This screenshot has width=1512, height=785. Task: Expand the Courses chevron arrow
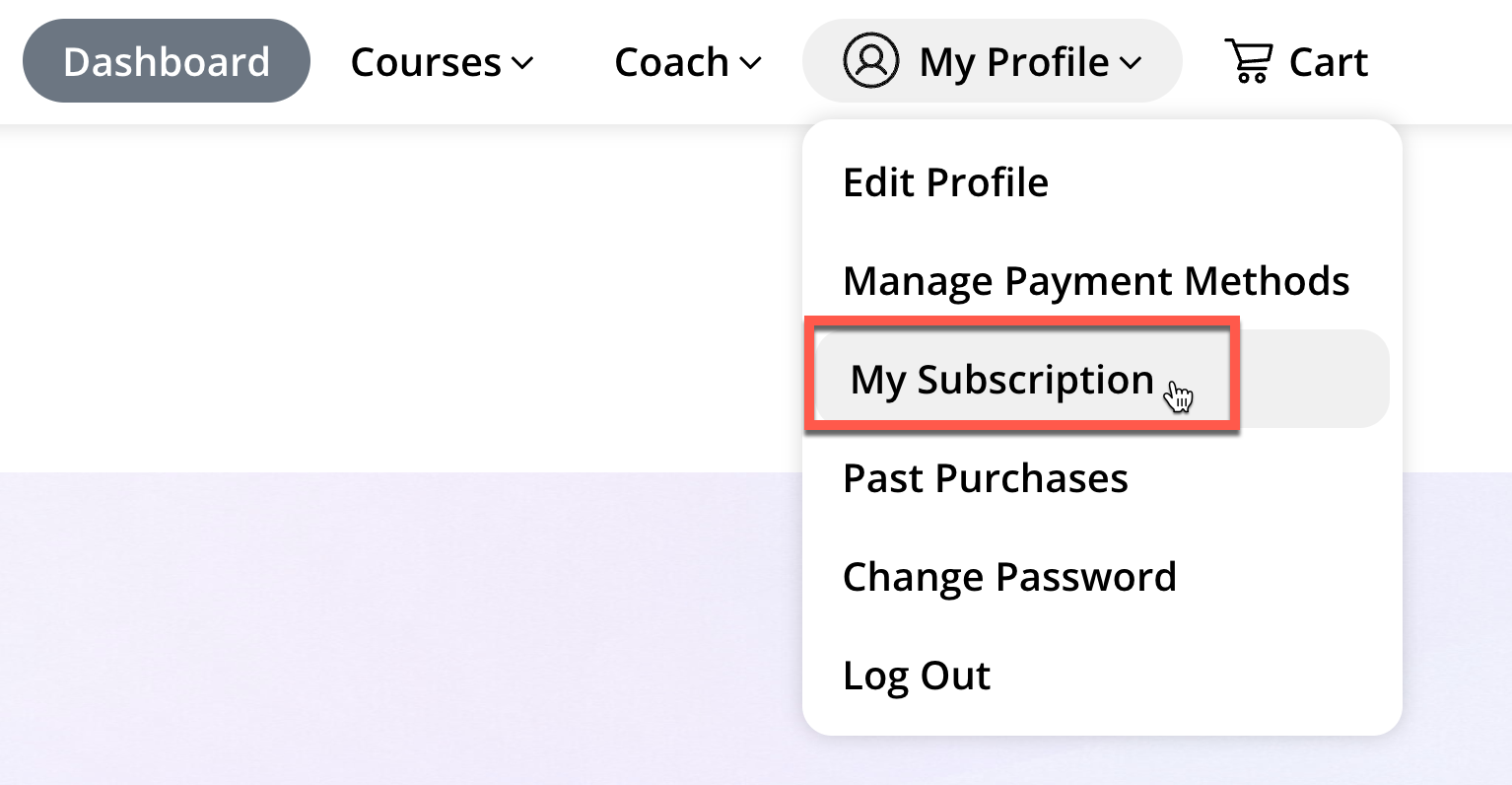click(523, 63)
